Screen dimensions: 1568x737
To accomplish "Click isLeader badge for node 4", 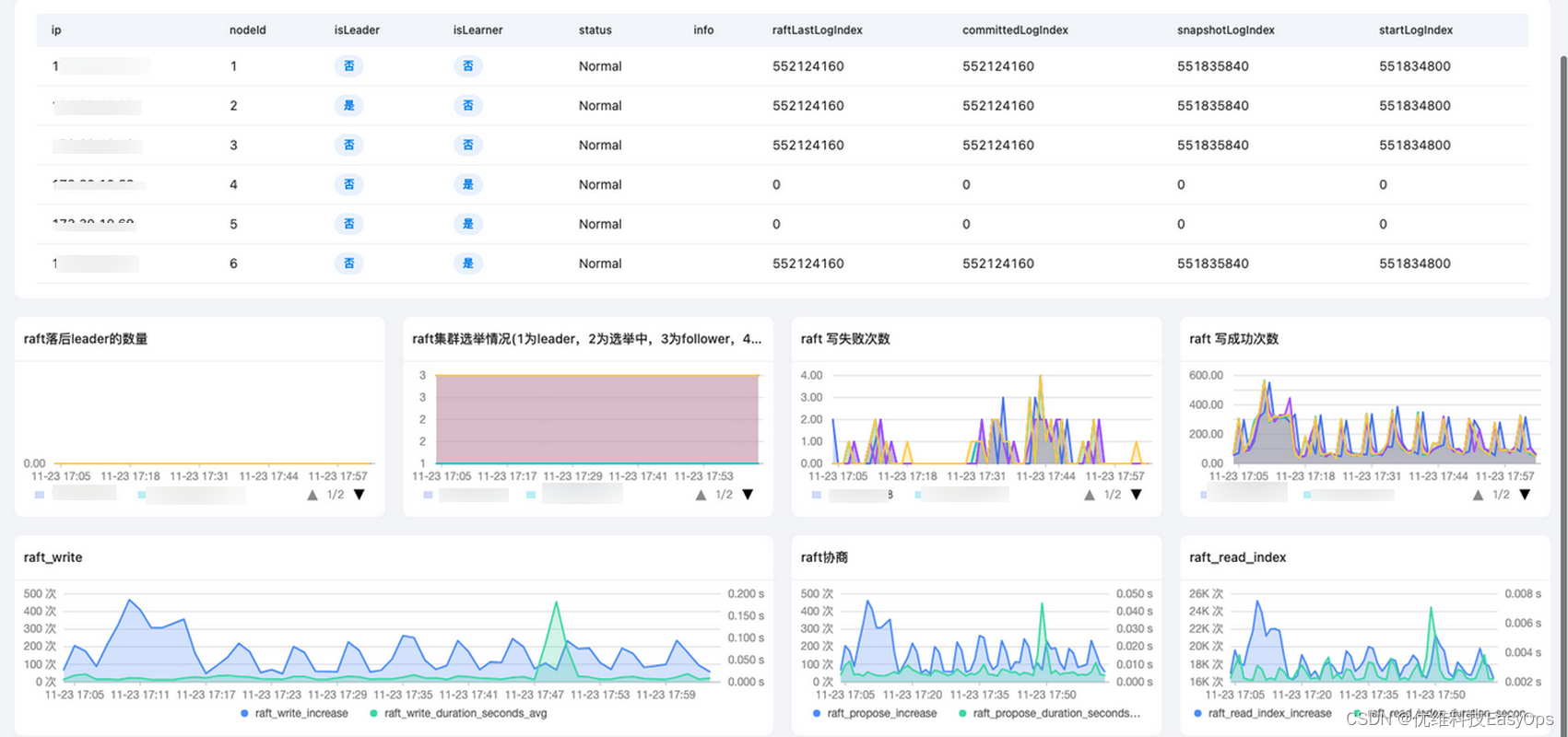I will pos(348,184).
